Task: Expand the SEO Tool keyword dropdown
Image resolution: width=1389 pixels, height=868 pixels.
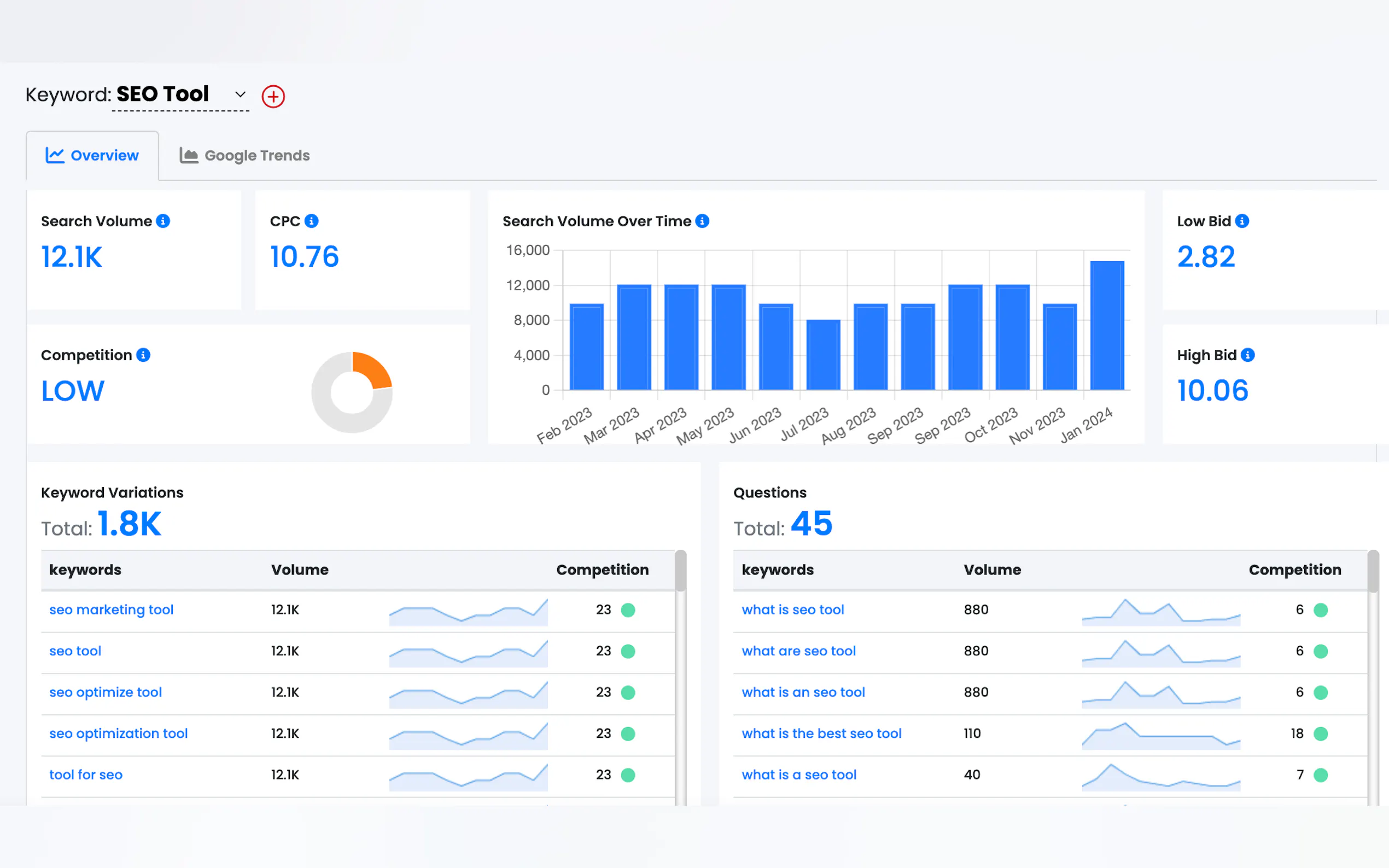Action: pyautogui.click(x=240, y=94)
